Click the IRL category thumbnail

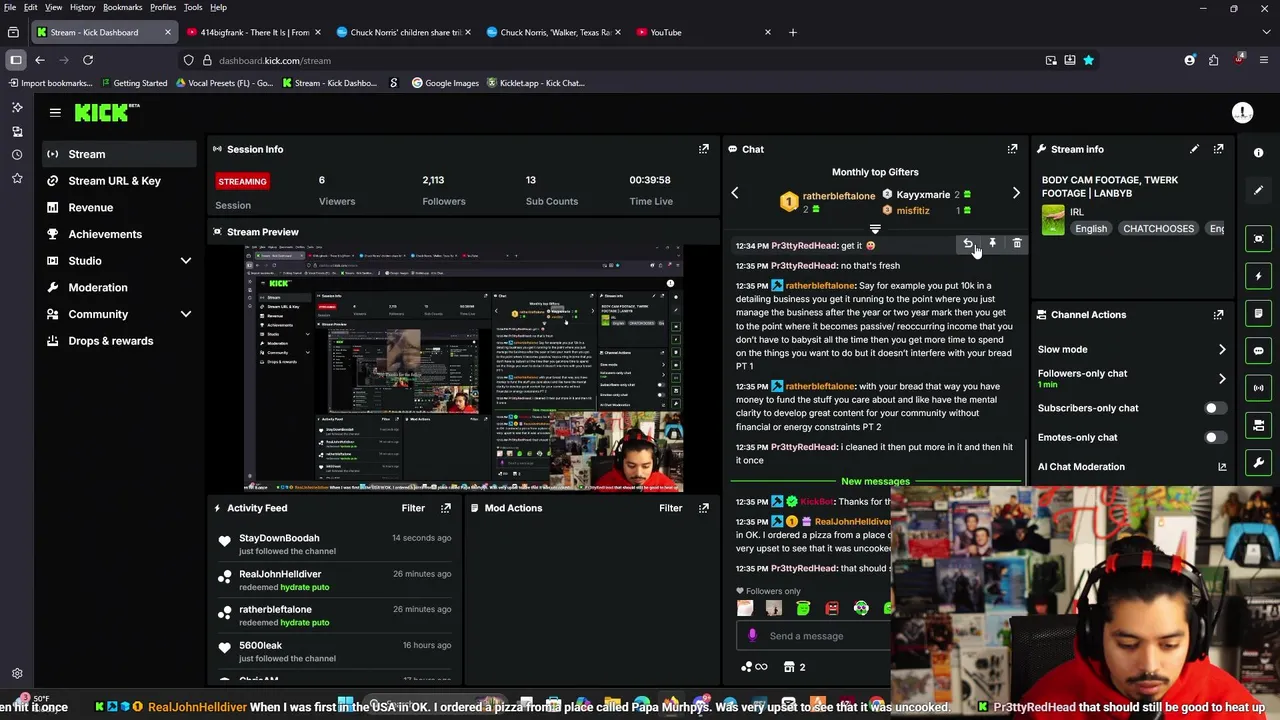1053,219
